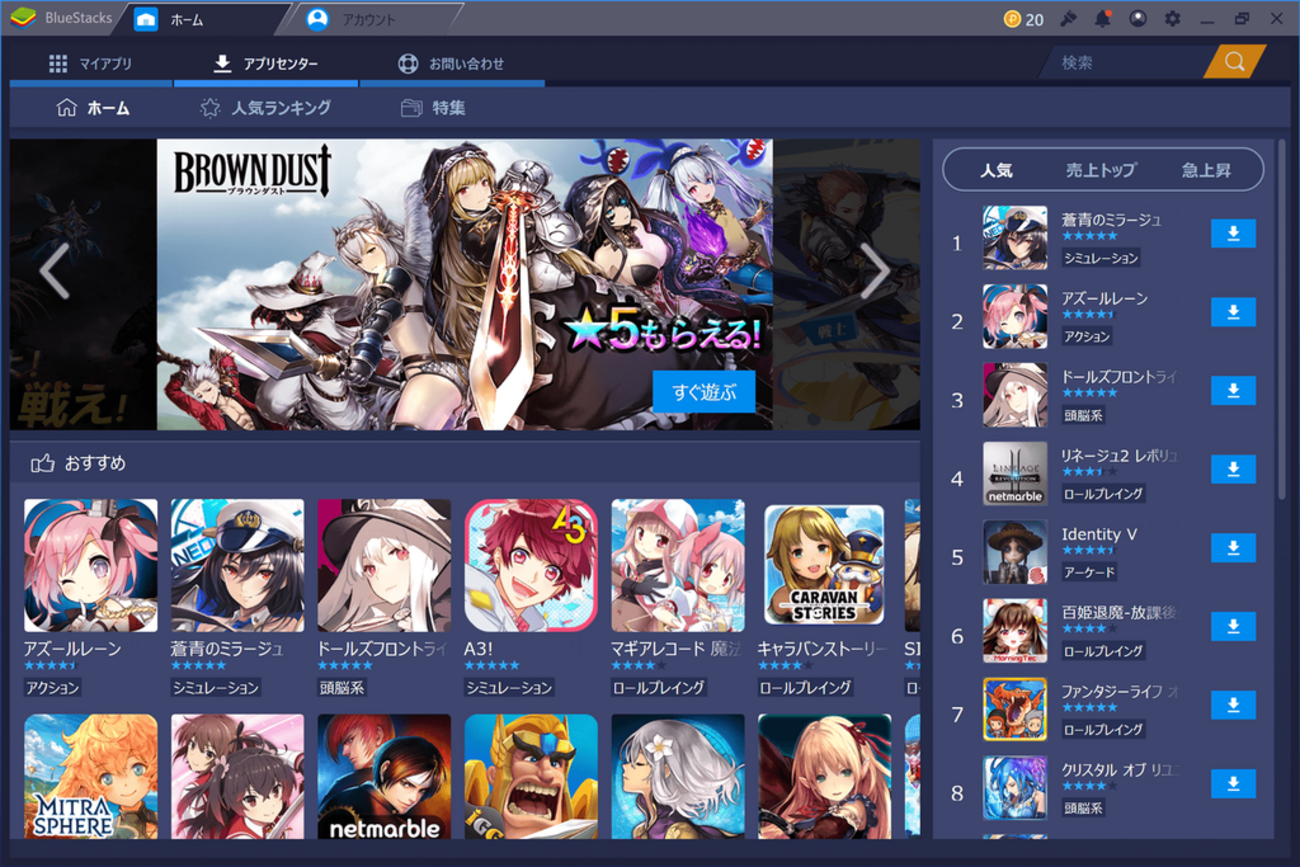Click the Brown Dust banner image
Screen dimensions: 1300x867
(x=464, y=284)
